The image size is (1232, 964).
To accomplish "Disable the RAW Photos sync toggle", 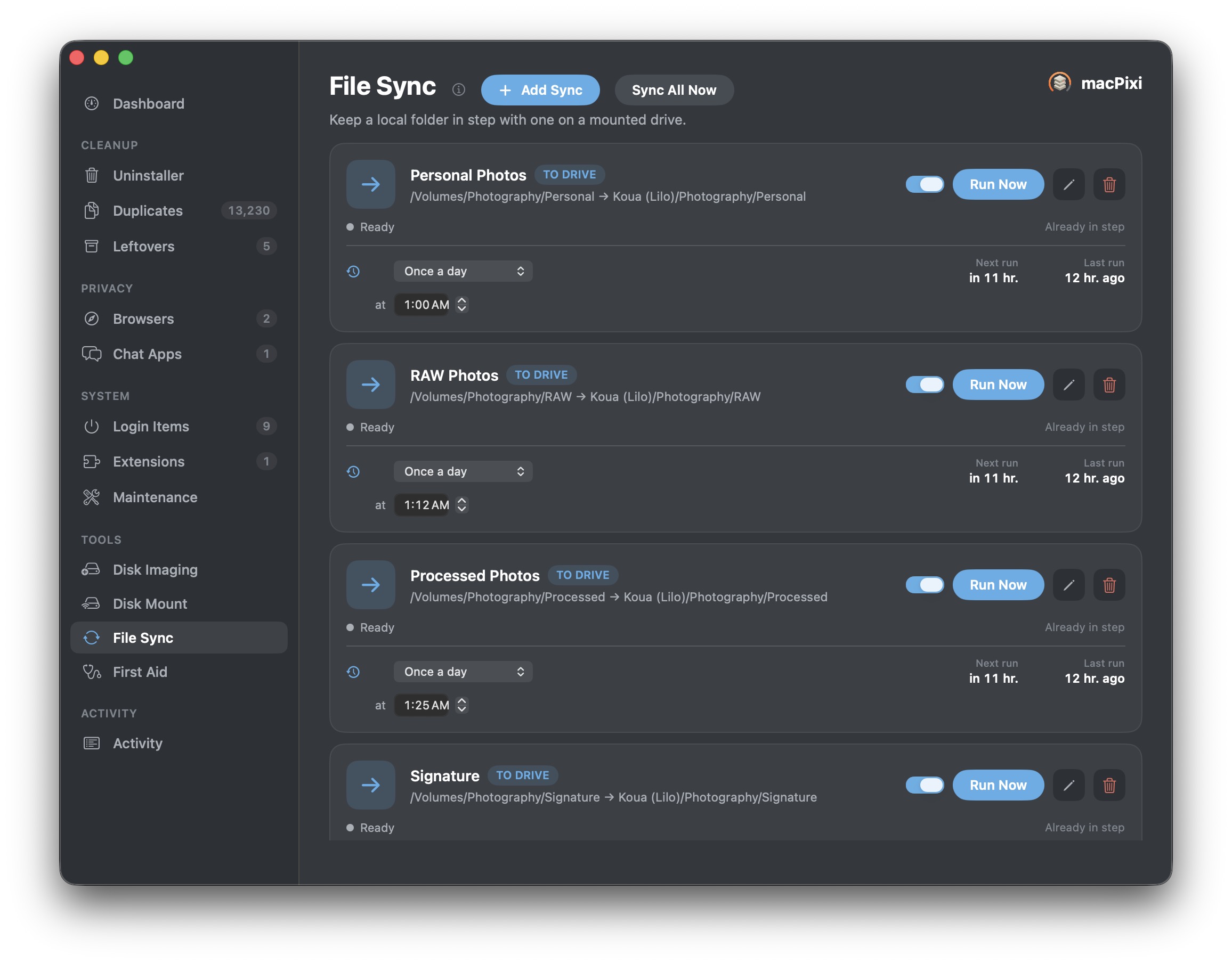I will pyautogui.click(x=925, y=385).
